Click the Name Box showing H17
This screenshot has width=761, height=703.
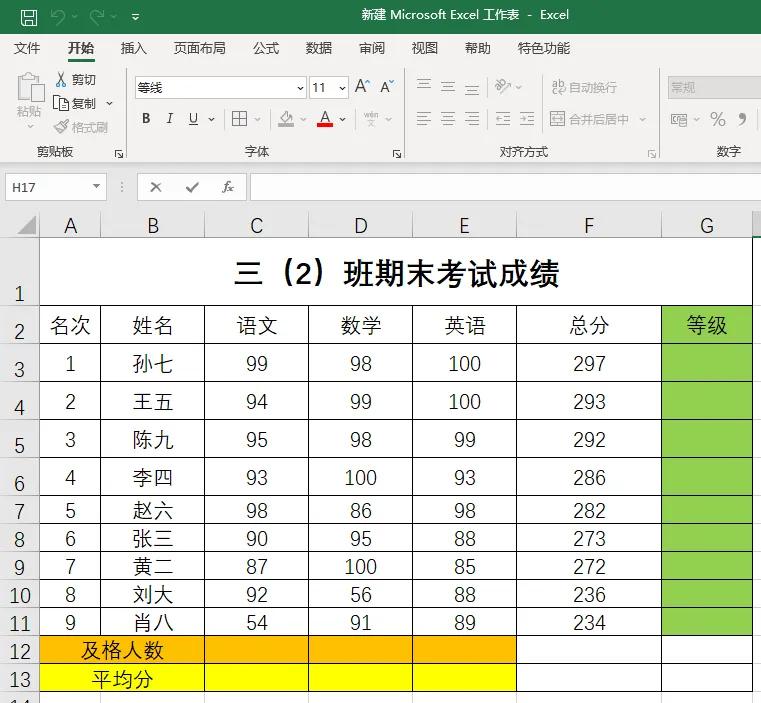56,187
